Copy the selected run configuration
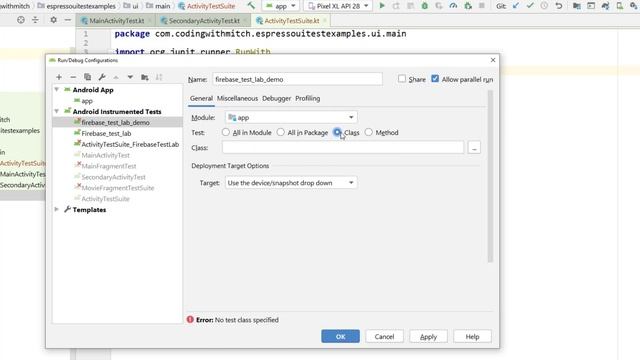The image size is (640, 360). (87, 77)
